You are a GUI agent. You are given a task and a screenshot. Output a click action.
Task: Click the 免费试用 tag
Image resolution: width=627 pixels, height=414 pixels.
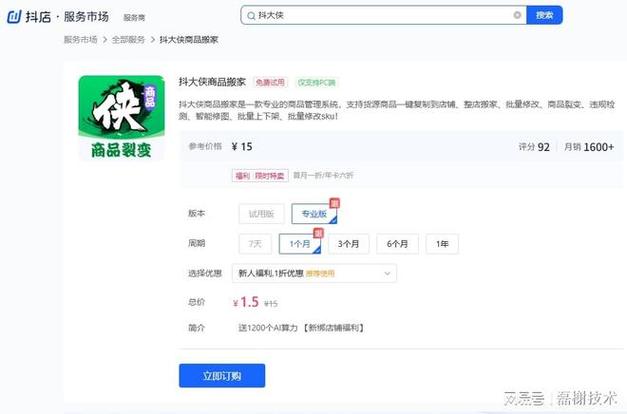click(270, 82)
